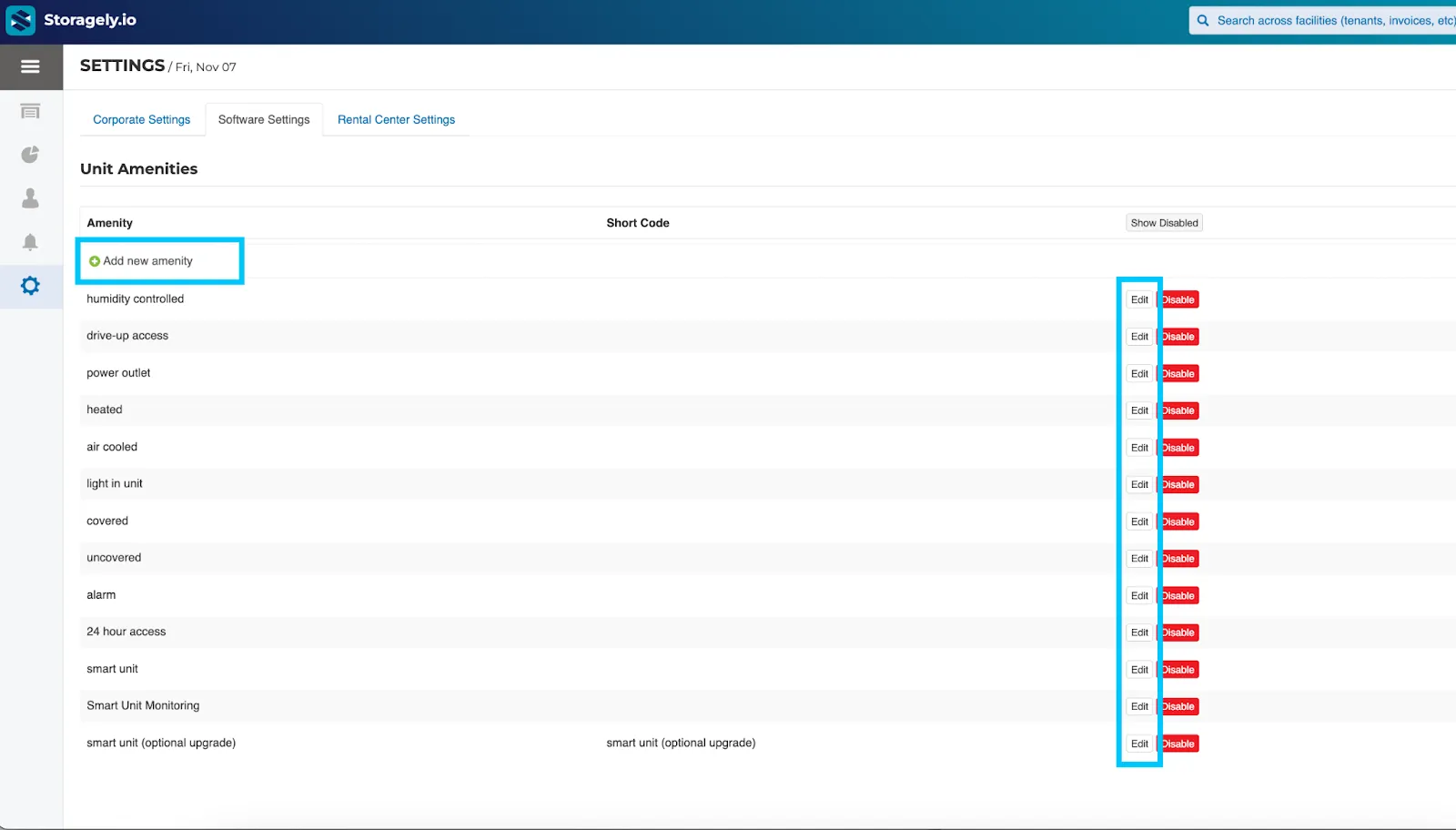Disable the Smart Unit Monitoring amenity
Image resolution: width=1456 pixels, height=830 pixels.
[1178, 706]
